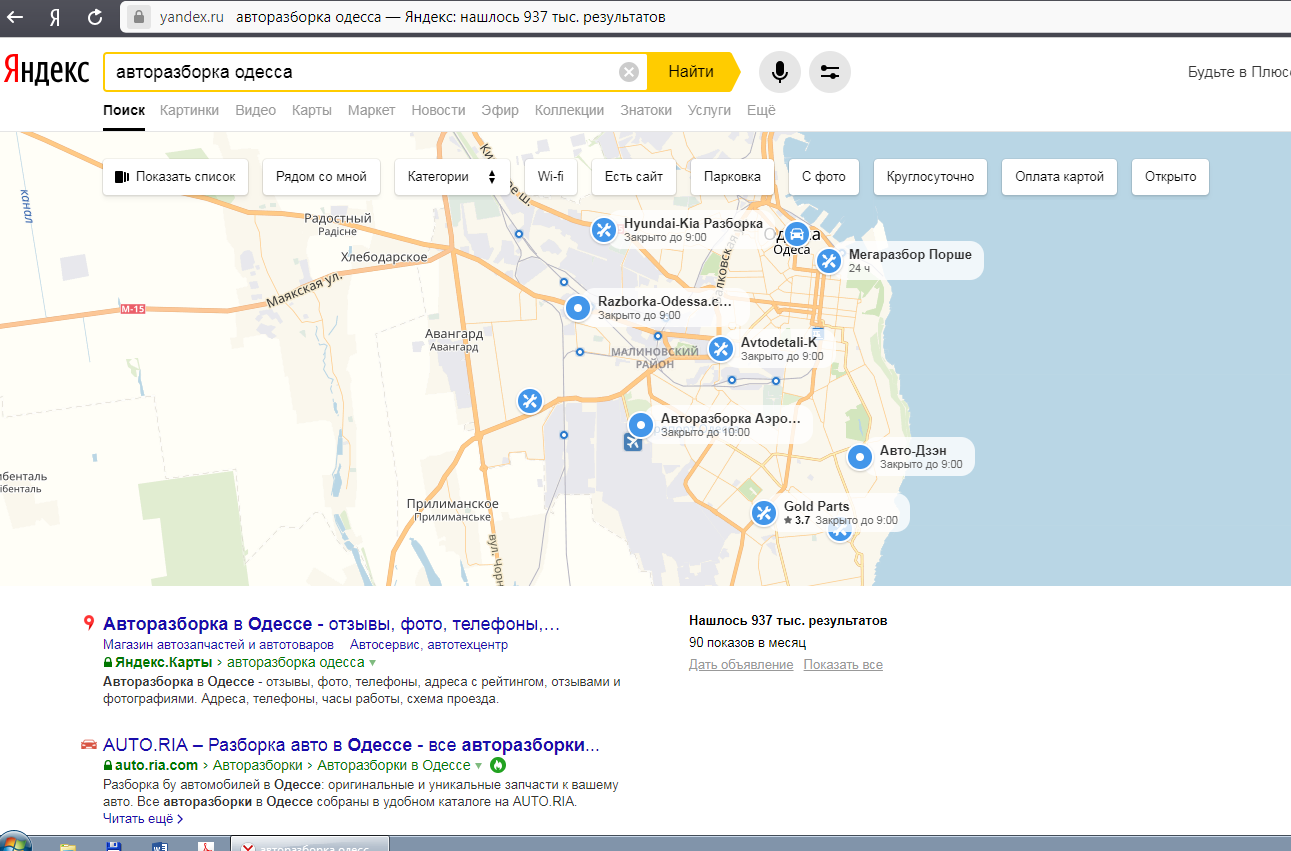Clear the search query with the X icon

[628, 72]
